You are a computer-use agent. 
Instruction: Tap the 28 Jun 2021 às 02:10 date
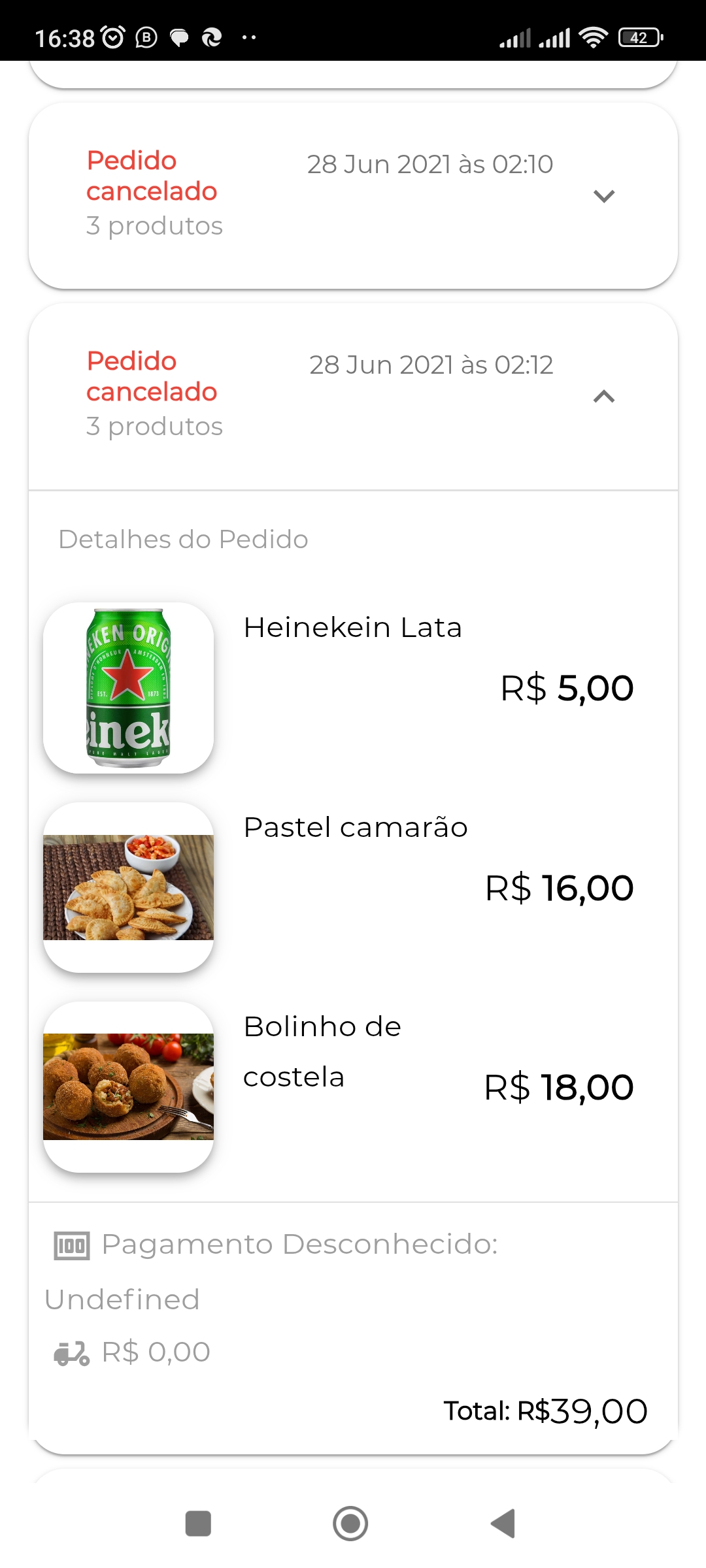[430, 165]
